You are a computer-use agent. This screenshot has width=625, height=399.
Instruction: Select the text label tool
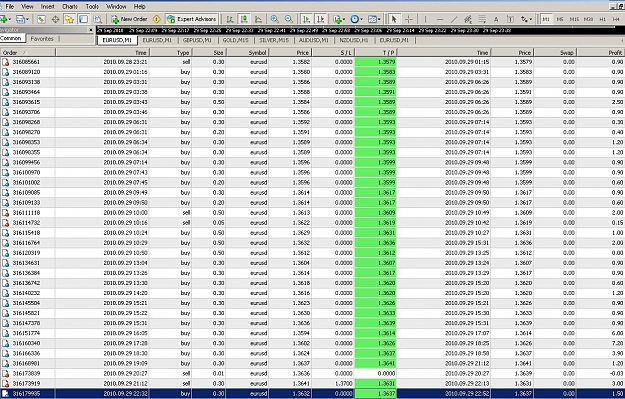coord(510,19)
